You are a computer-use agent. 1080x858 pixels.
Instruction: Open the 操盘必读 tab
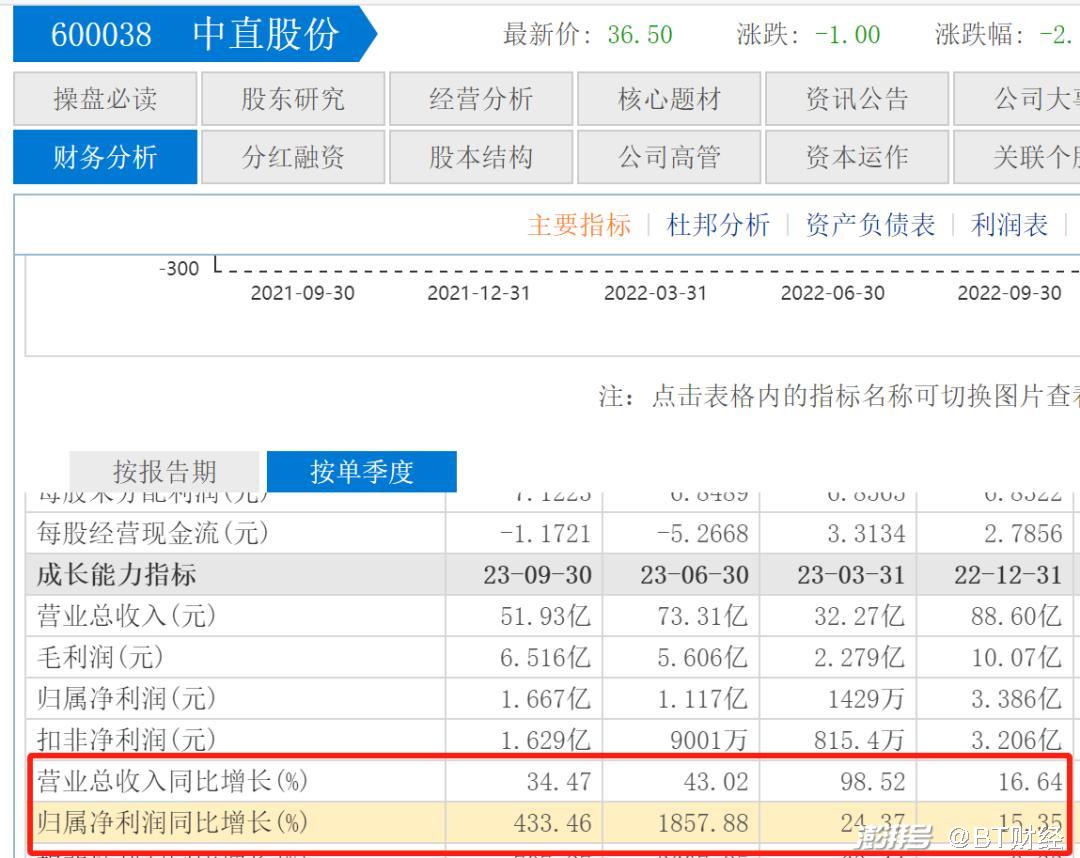(105, 99)
